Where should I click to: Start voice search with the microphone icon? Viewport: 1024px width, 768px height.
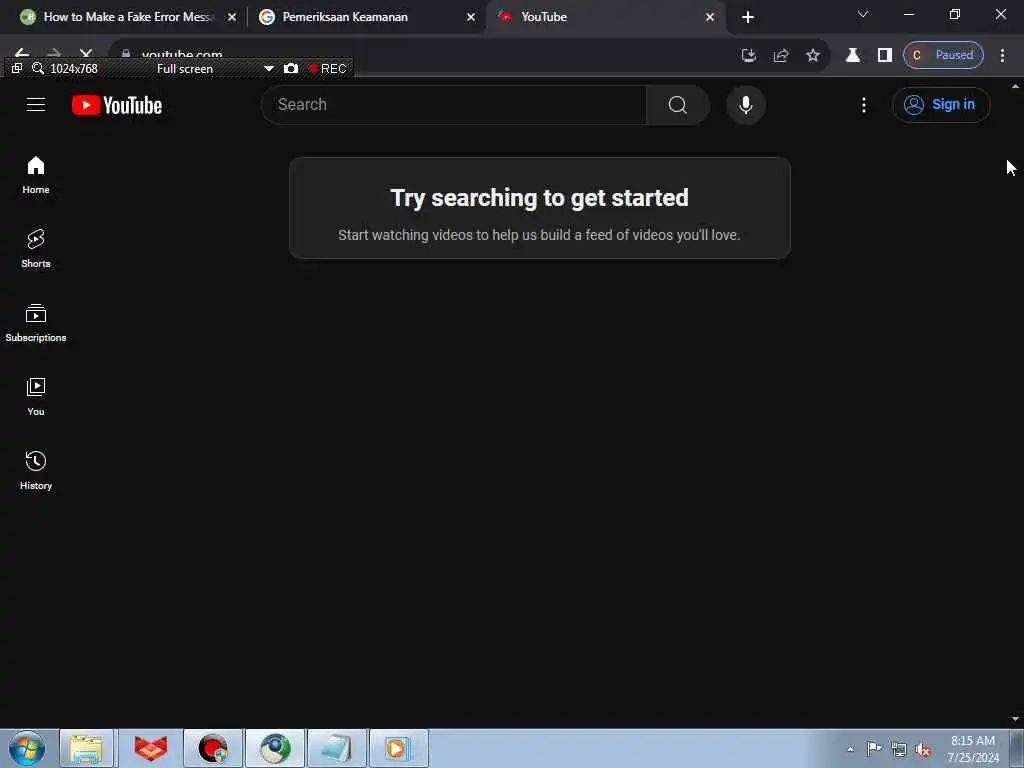point(745,104)
